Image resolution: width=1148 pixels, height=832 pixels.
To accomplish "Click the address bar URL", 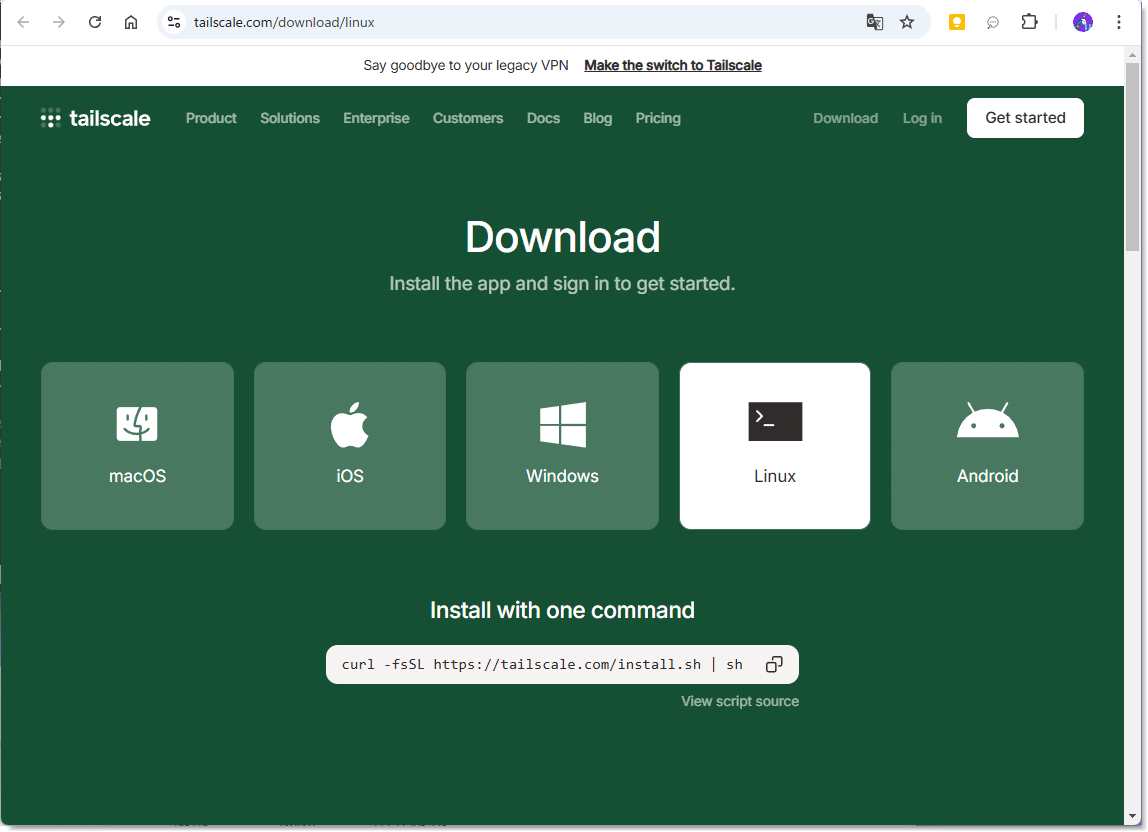I will tap(284, 22).
